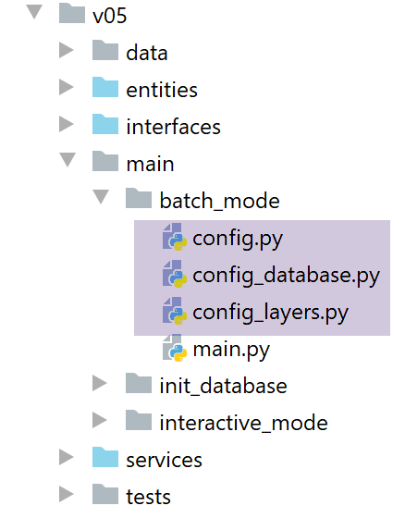Click the blue interfaces folder icon
The image size is (405, 518).
coord(105,124)
